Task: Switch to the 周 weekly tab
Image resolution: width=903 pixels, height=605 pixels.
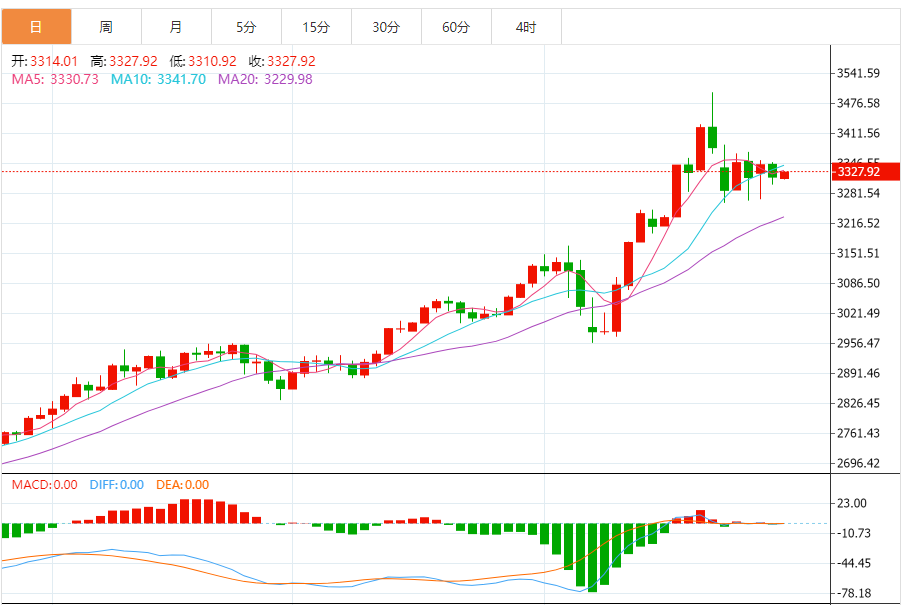Action: click(106, 26)
